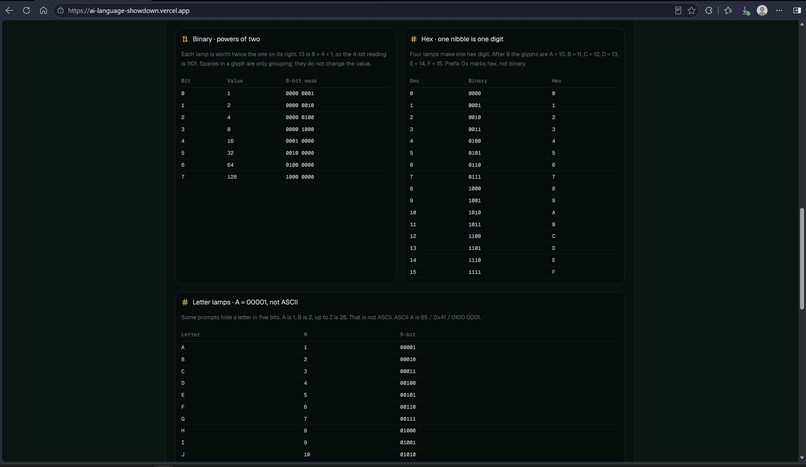The width and height of the screenshot is (806, 467).
Task: Click the 'Letter' column header
Action: pyautogui.click(x=190, y=334)
